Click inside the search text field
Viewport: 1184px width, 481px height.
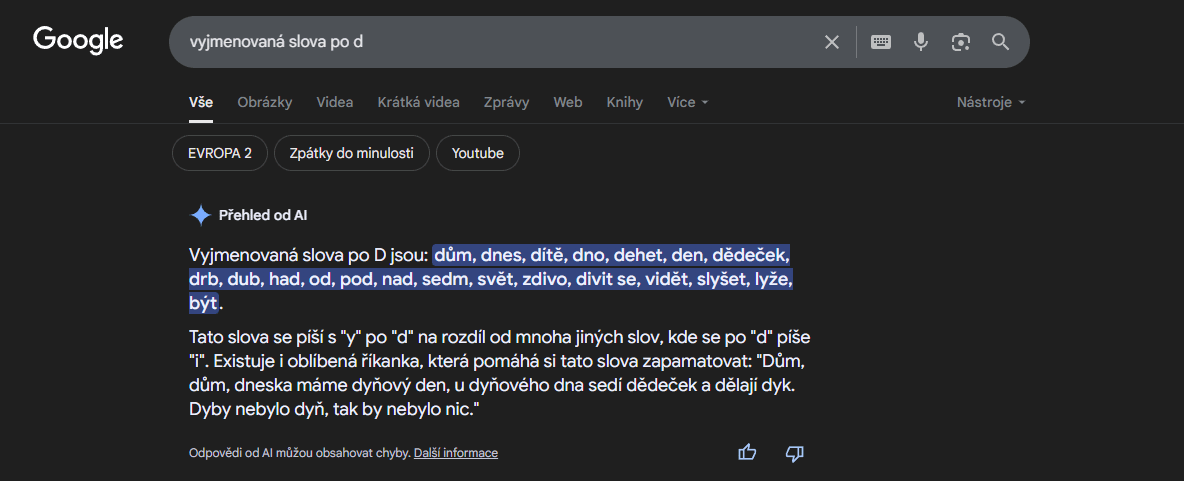490,42
